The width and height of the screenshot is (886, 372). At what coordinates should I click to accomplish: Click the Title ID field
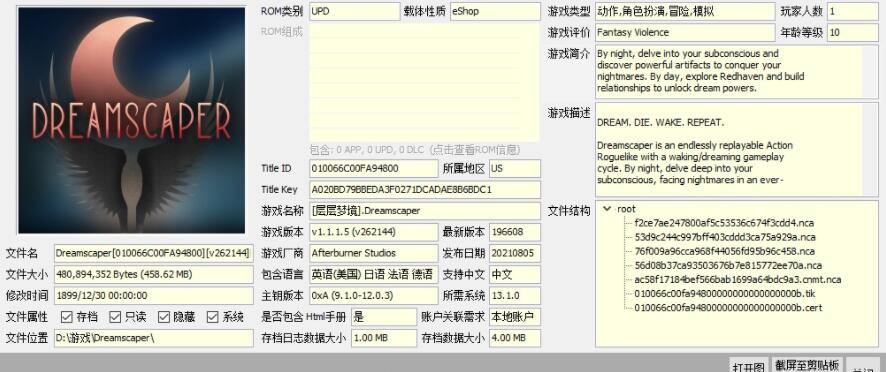(373, 168)
